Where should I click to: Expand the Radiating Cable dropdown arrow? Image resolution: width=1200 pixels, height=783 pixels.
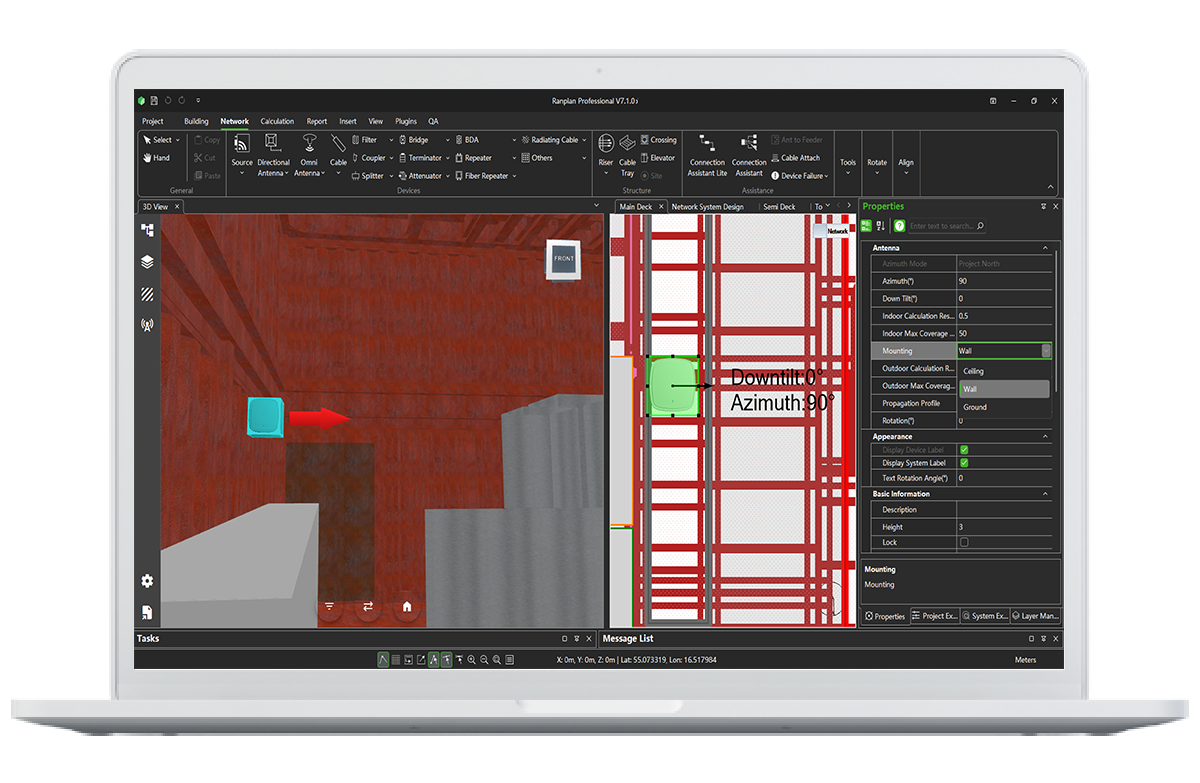(x=584, y=141)
